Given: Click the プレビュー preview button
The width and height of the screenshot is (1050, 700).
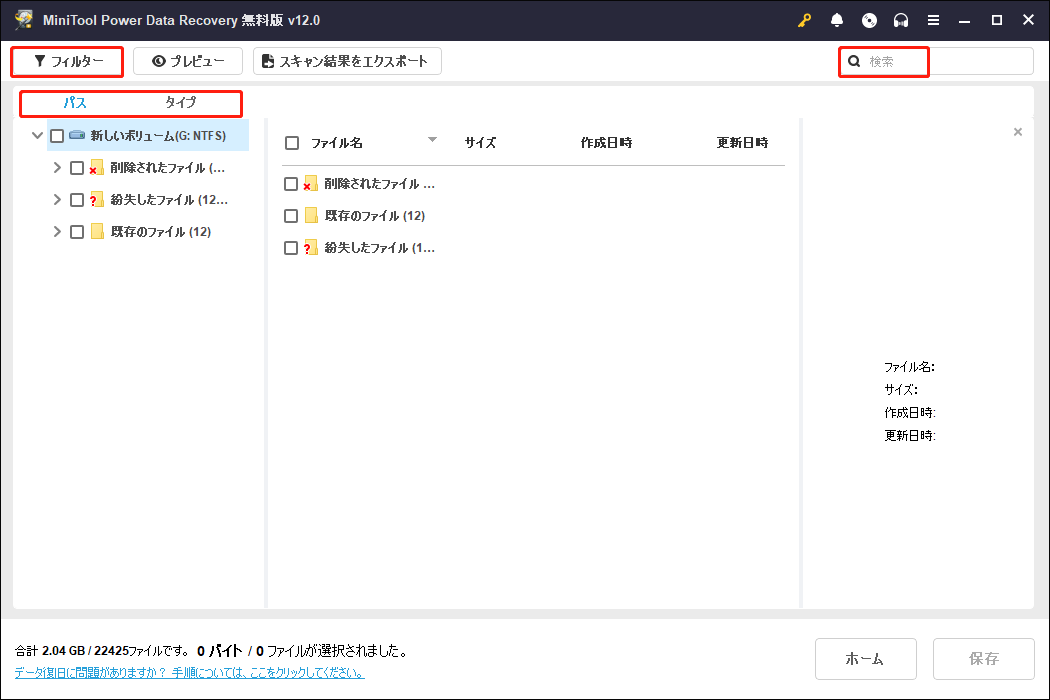Looking at the screenshot, I should point(188,62).
